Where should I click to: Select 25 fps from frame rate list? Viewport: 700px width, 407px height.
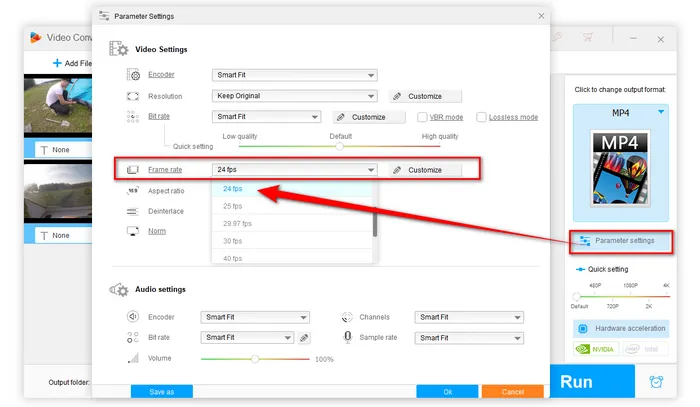click(x=233, y=205)
